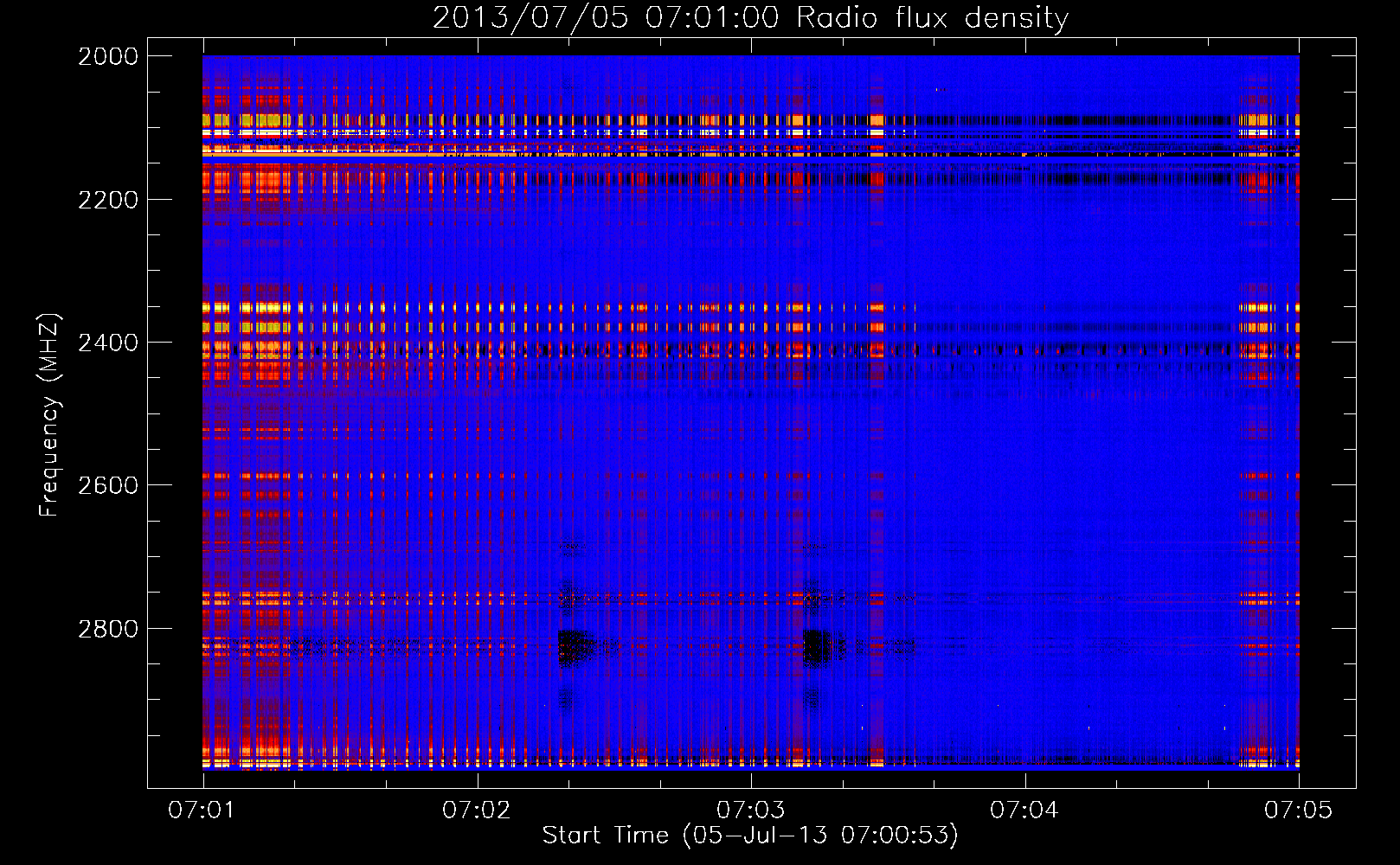
Task: Click the 07:04 time axis label
Action: tap(1024, 811)
